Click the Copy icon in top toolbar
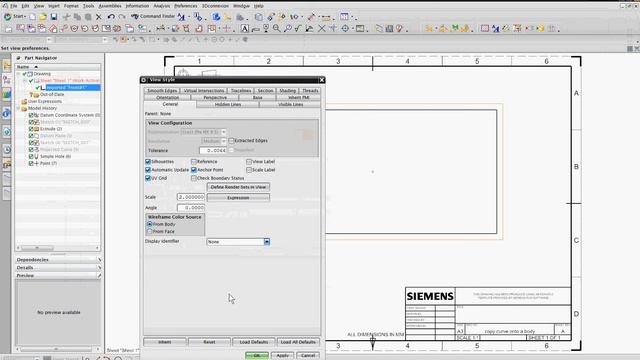This screenshot has height=360, width=640. pos(77,17)
